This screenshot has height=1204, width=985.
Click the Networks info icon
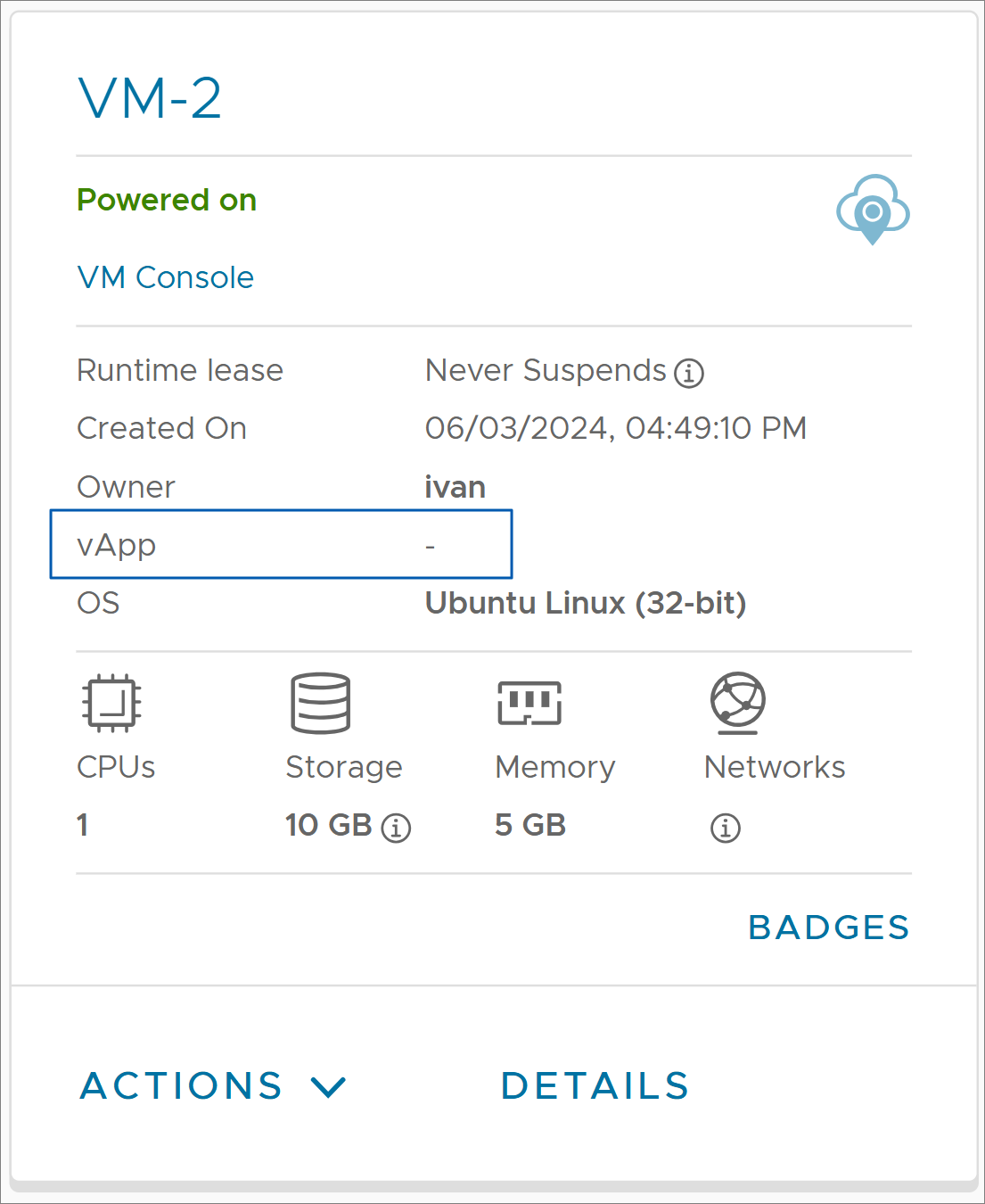726,828
